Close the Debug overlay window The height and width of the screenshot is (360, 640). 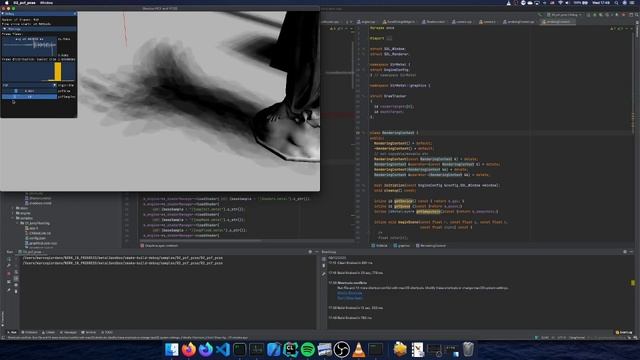pos(75,13)
